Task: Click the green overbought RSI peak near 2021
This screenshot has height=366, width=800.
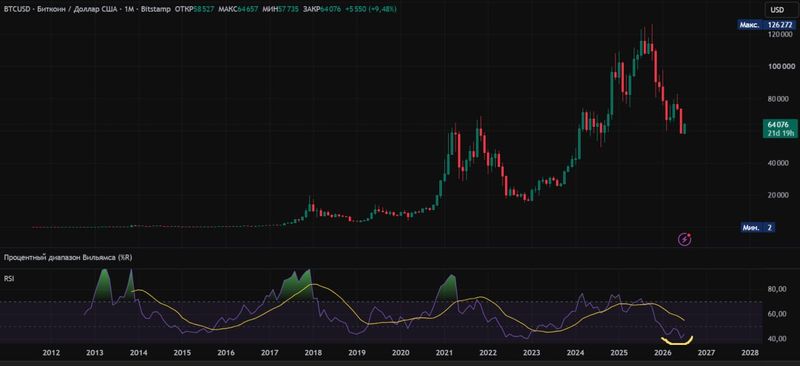Action: (447, 289)
